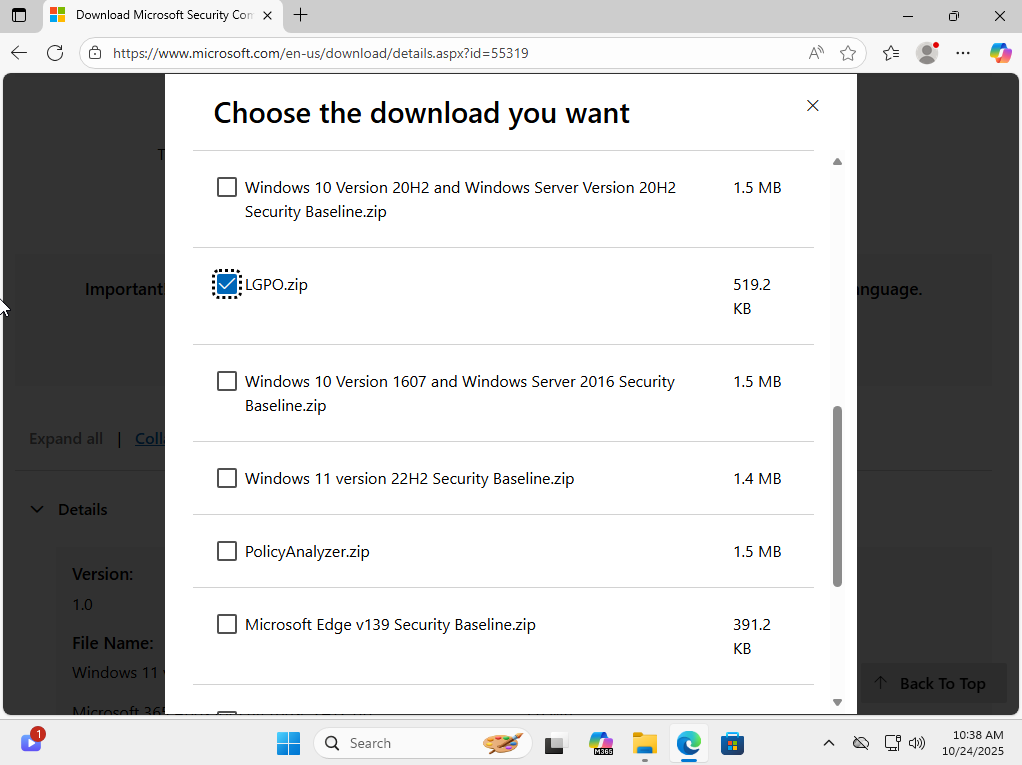This screenshot has height=765, width=1022.
Task: Open Edge settings and more menu
Action: [963, 53]
